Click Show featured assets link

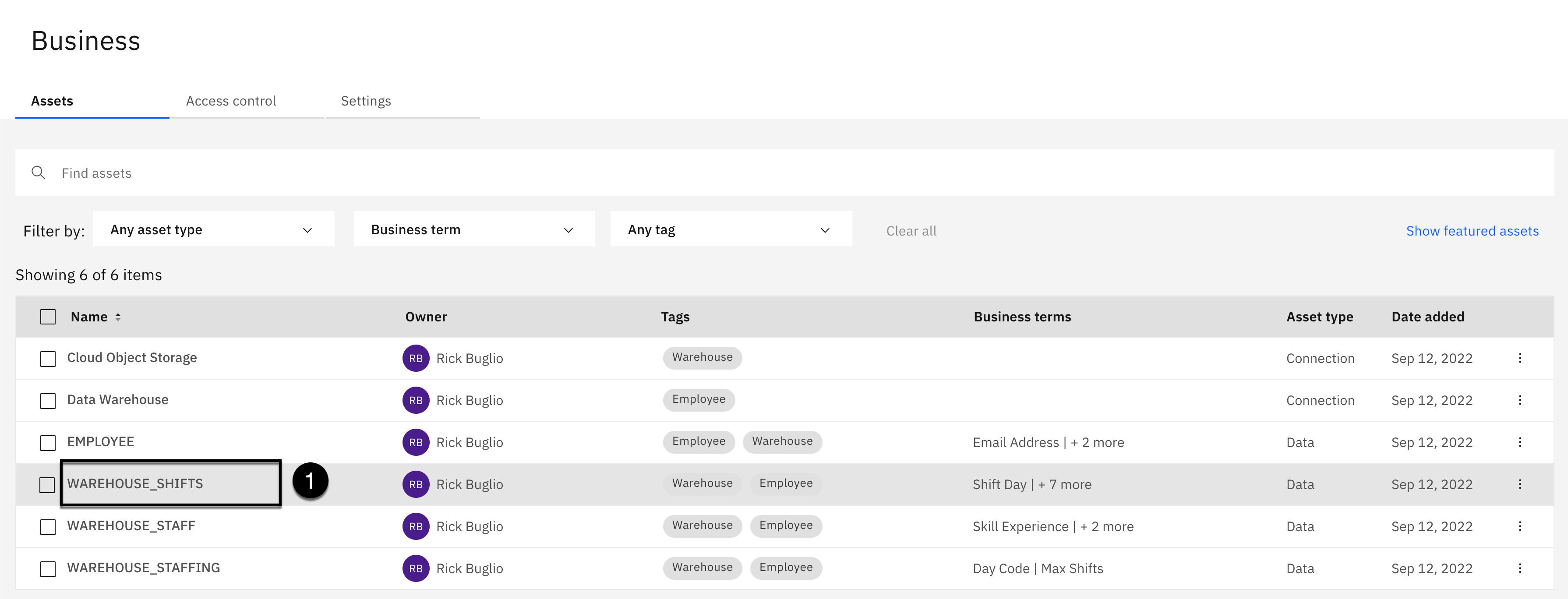1472,231
